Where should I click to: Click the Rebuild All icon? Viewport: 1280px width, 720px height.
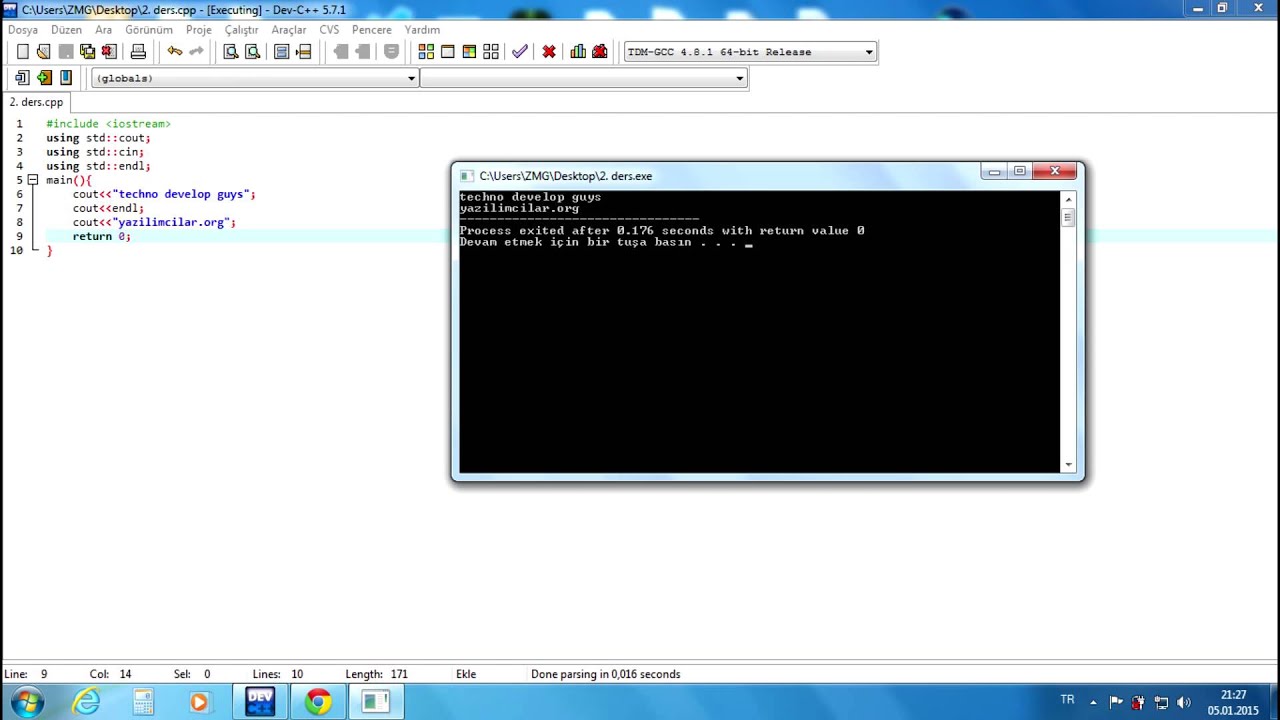(491, 52)
